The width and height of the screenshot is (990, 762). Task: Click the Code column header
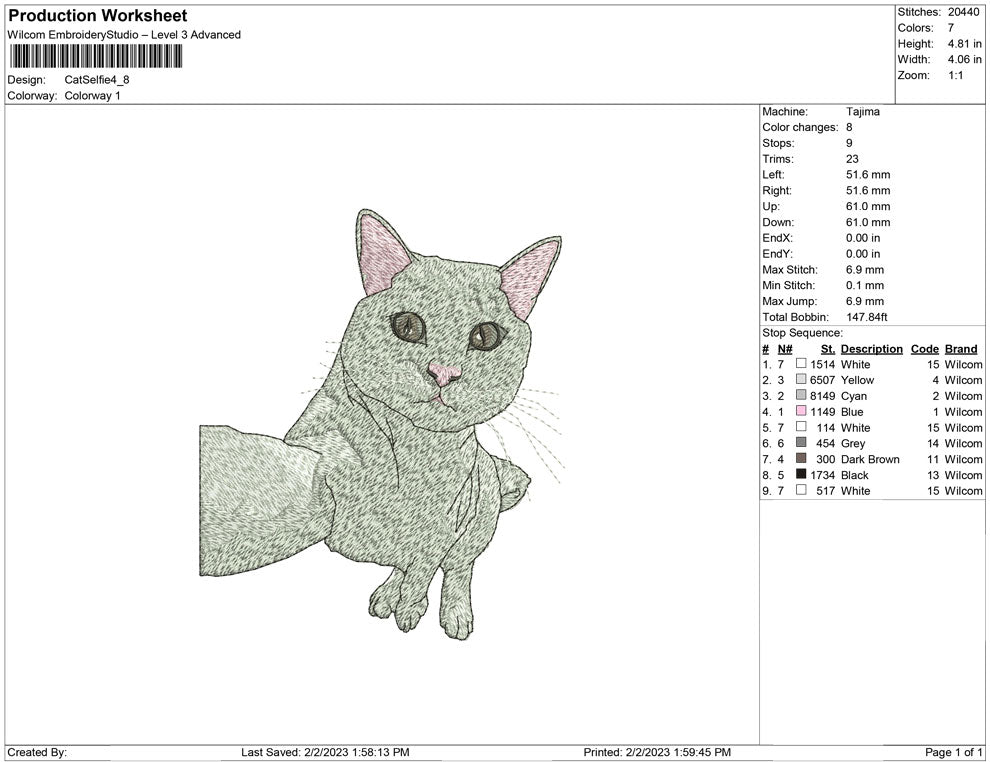pos(924,349)
